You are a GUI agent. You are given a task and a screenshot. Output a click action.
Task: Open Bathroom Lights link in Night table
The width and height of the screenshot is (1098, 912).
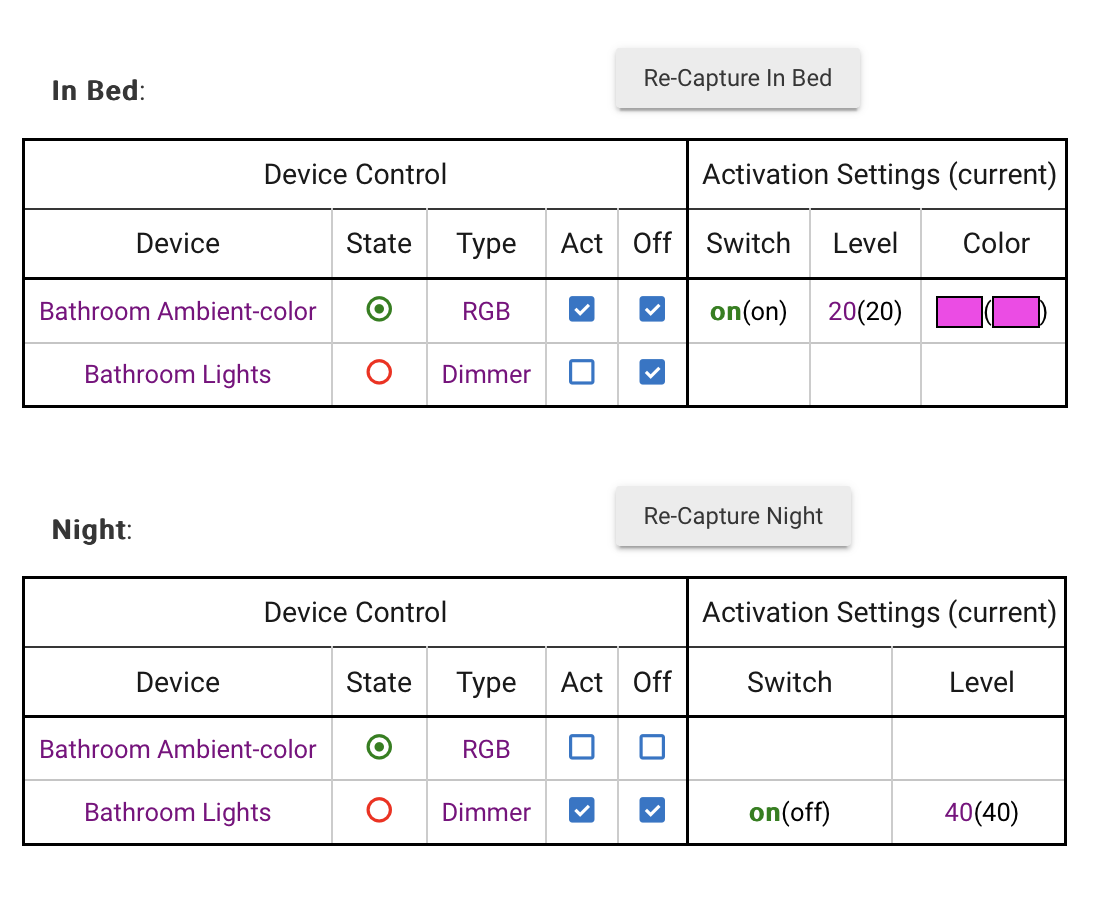click(x=178, y=813)
